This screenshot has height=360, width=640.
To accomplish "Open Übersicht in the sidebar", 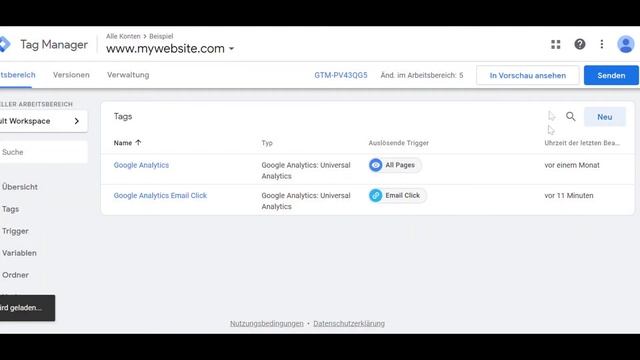I will [20, 187].
